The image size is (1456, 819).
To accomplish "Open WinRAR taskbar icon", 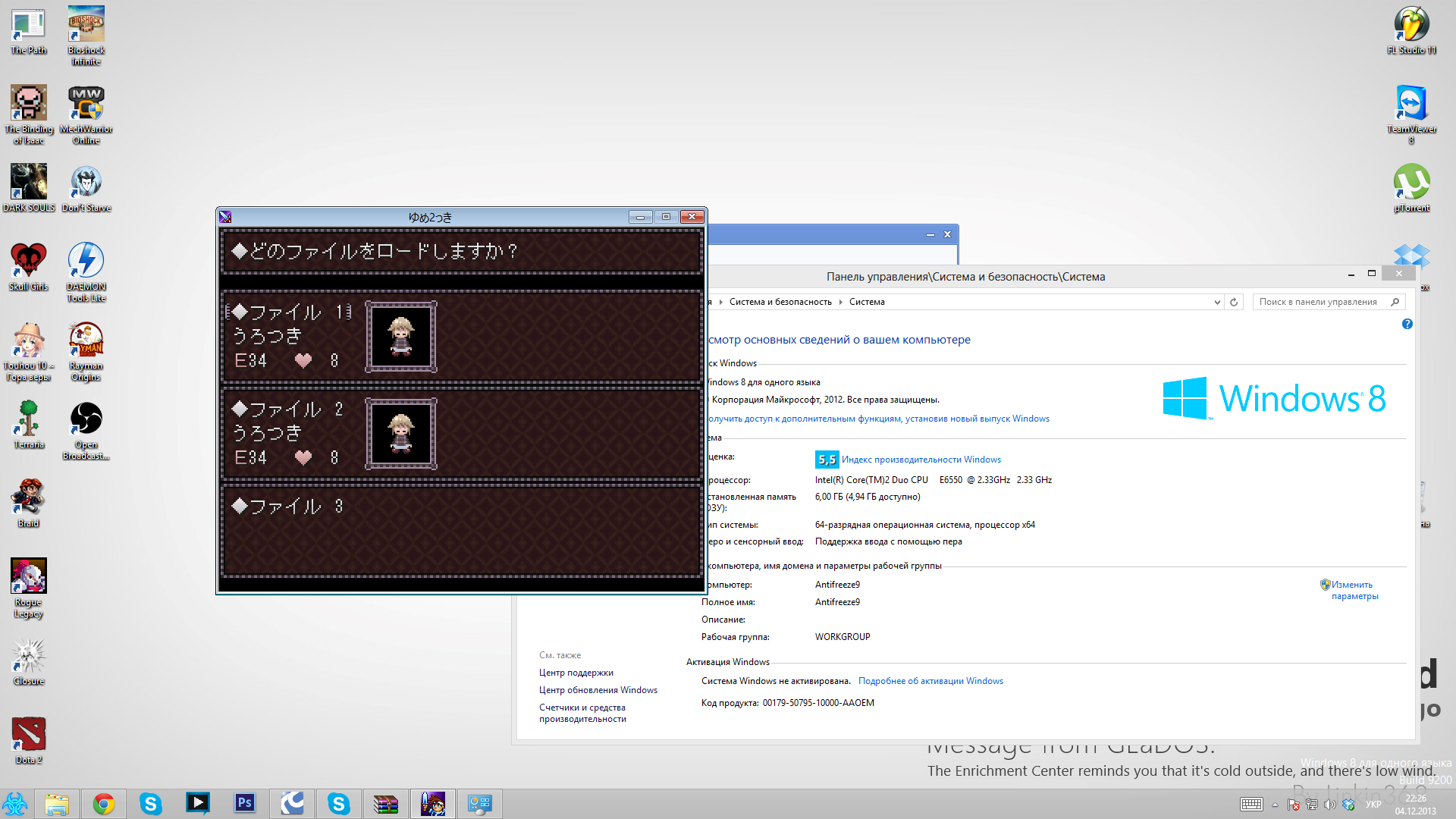I will point(386,804).
